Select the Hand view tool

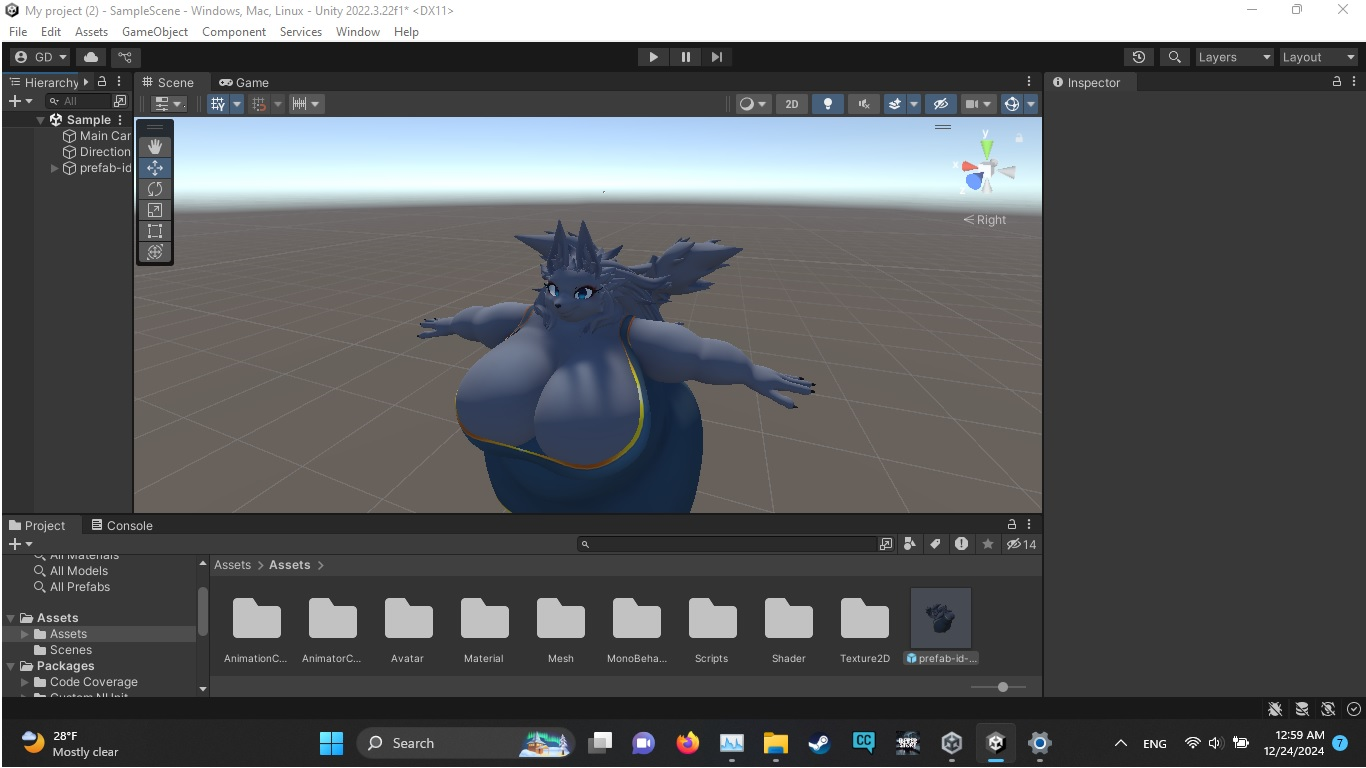[155, 147]
